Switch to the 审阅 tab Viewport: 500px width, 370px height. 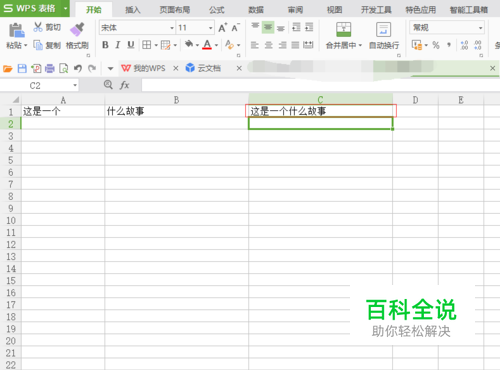tap(295, 10)
